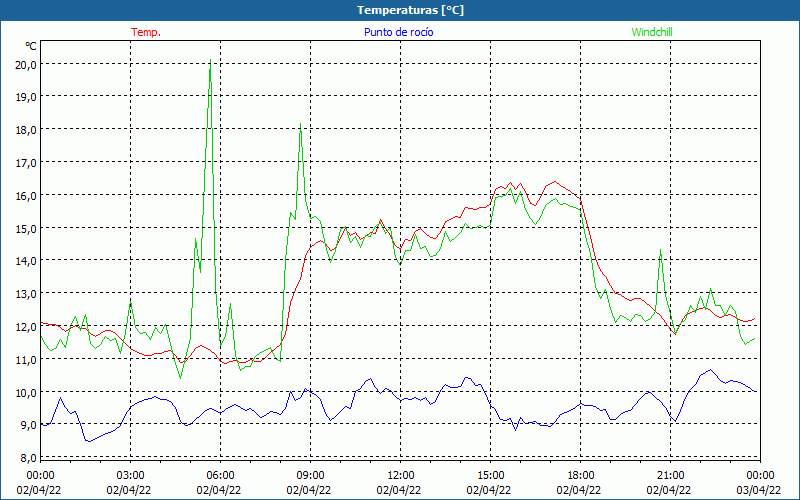The height and width of the screenshot is (500, 800).
Task: Click the 8,0 value on the y-axis
Action: [x=29, y=458]
